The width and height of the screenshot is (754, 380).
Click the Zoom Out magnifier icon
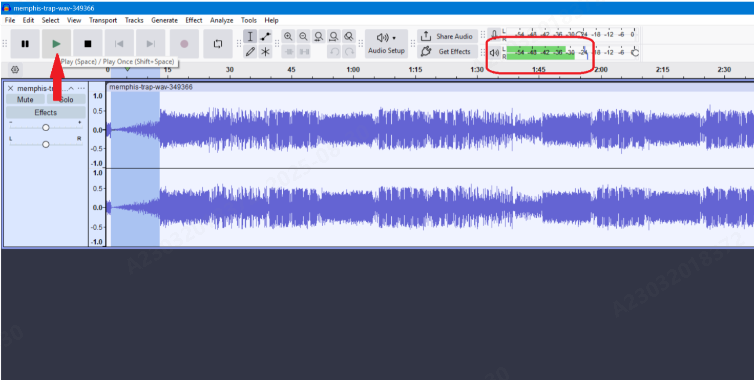coord(303,37)
